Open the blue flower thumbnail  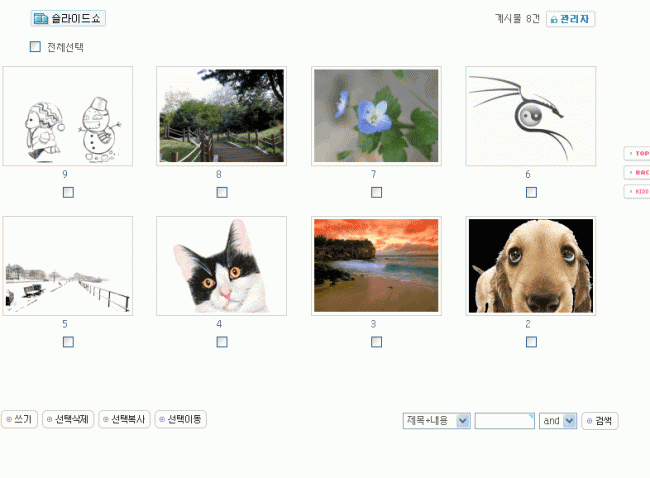376,116
